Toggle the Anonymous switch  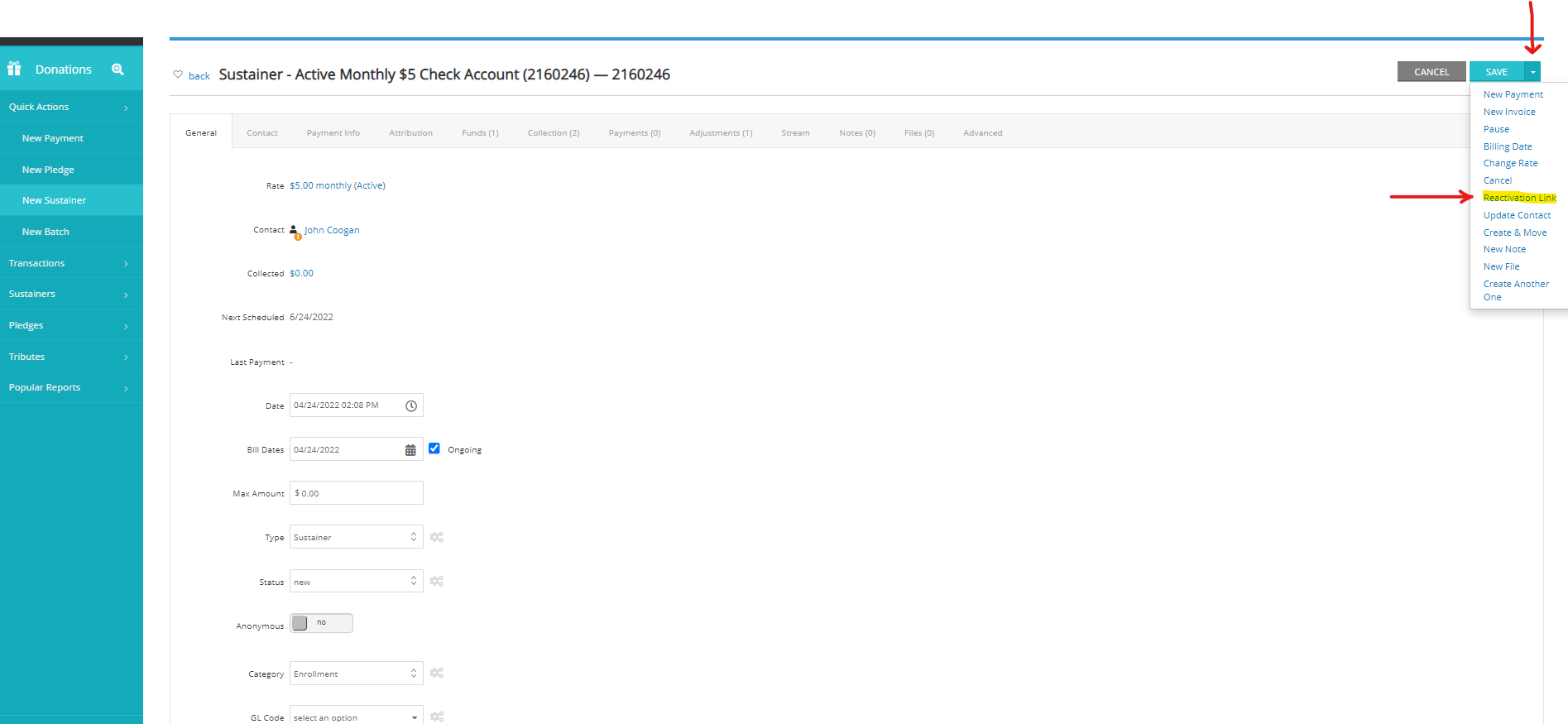321,623
